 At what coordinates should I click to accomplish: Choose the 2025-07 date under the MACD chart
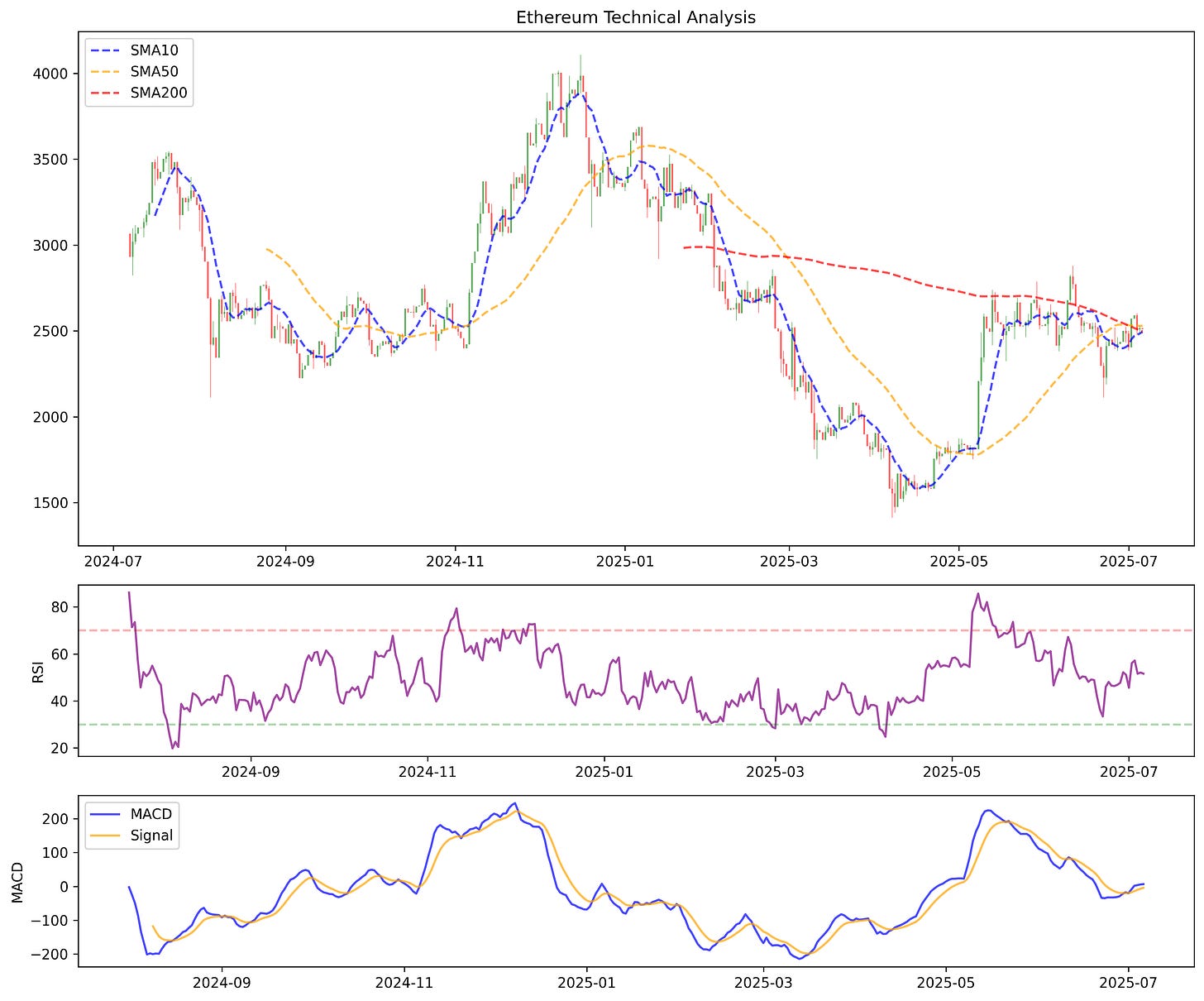(1129, 982)
